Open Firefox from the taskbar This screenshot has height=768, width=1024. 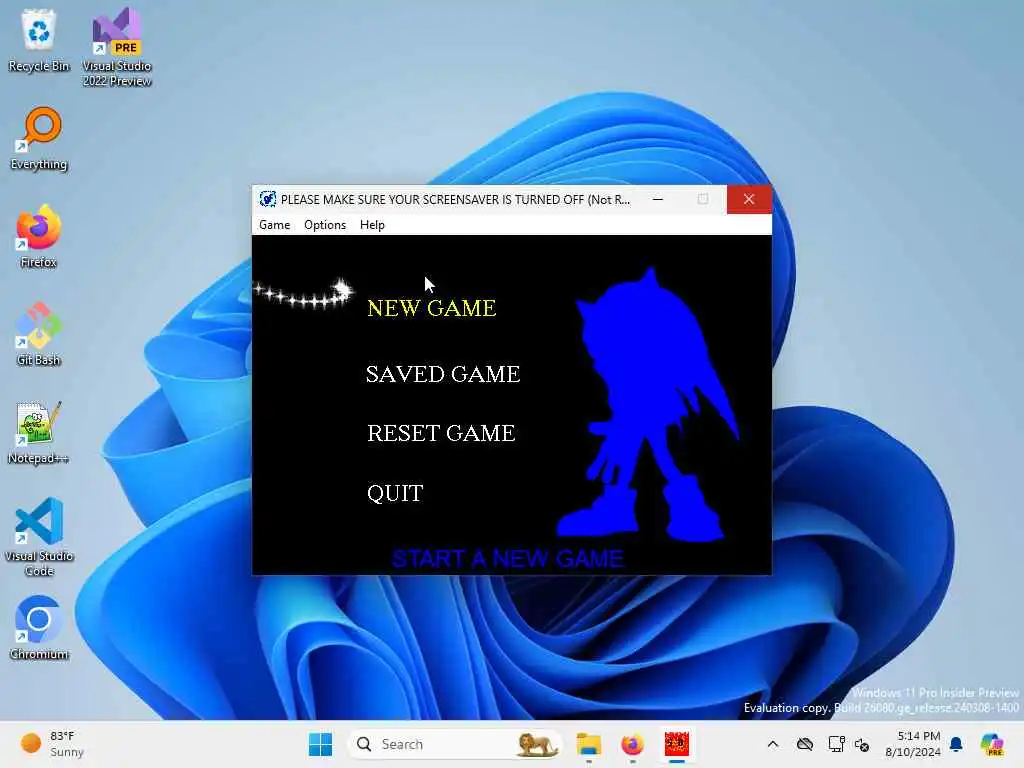coord(632,744)
